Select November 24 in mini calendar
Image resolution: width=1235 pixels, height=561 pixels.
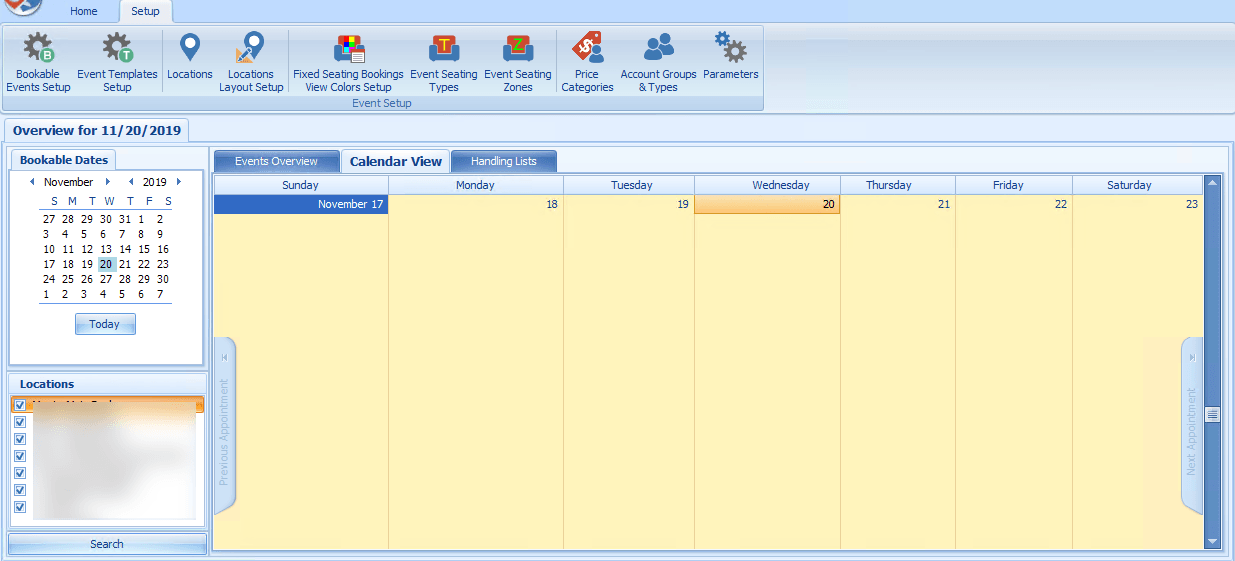49,279
